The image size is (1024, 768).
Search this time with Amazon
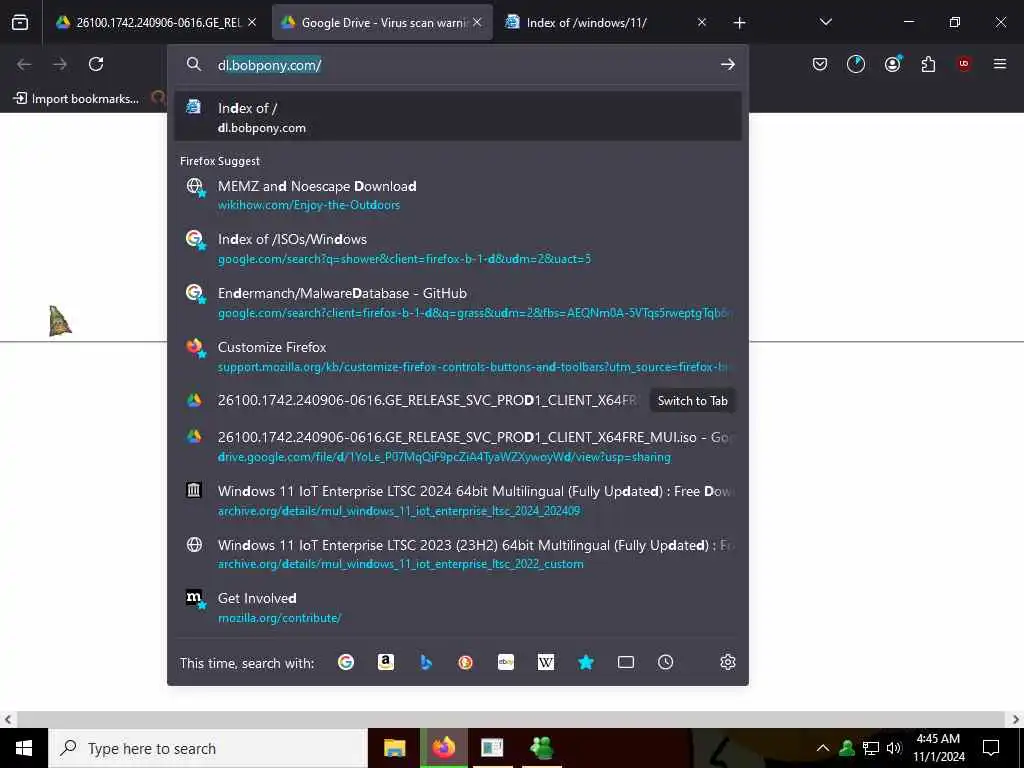pyautogui.click(x=386, y=662)
